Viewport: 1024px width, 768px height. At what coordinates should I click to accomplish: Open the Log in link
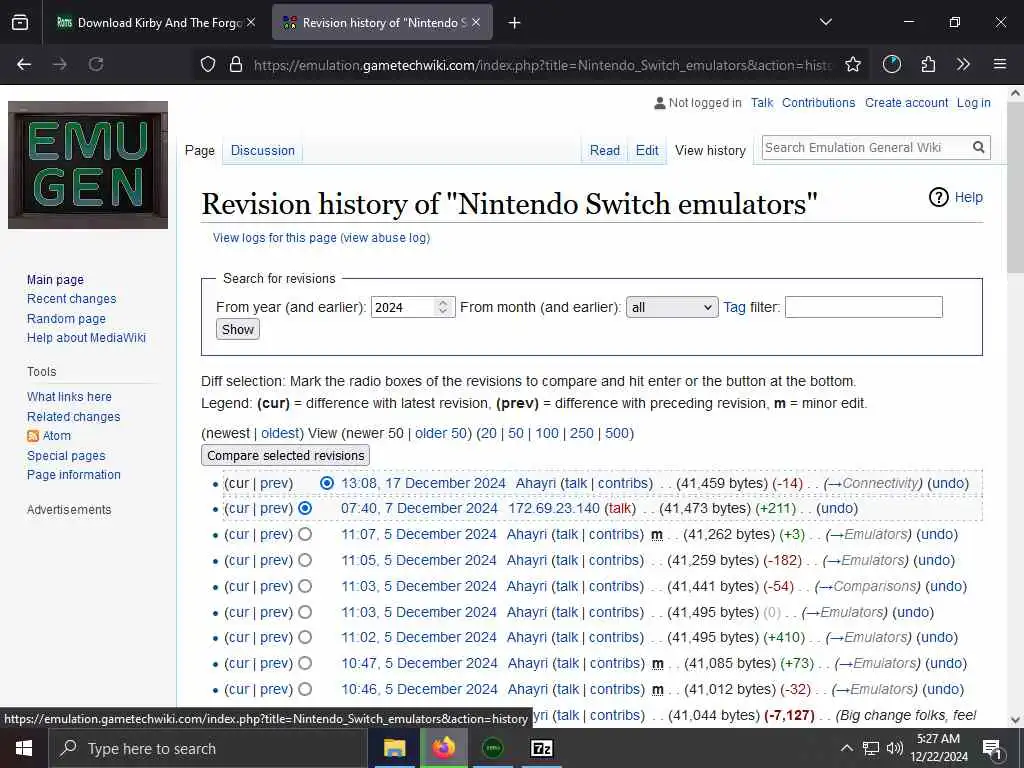(974, 103)
